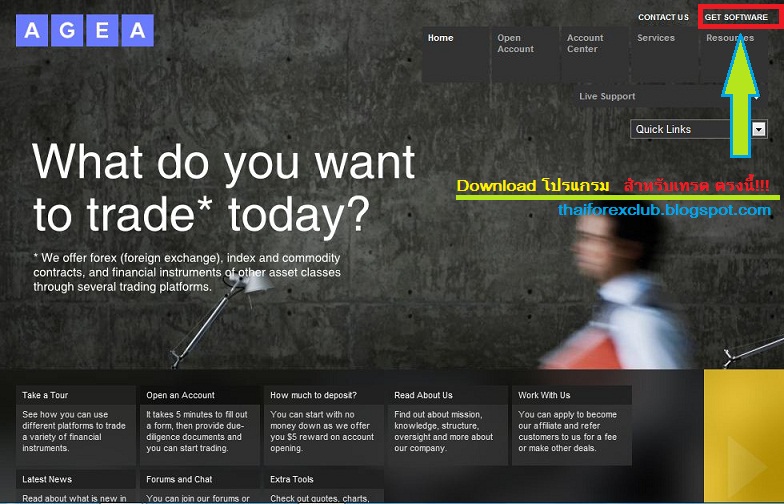The height and width of the screenshot is (504, 784).
Task: Click the Work With Us card
Action: 572,426
